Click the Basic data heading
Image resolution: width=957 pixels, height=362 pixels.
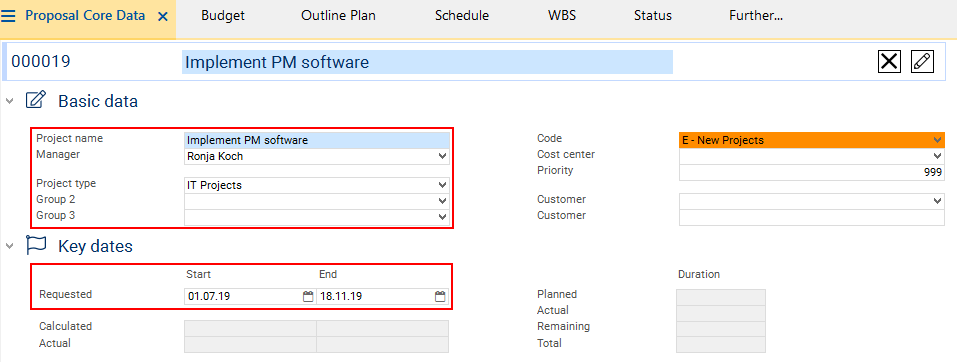click(x=98, y=101)
